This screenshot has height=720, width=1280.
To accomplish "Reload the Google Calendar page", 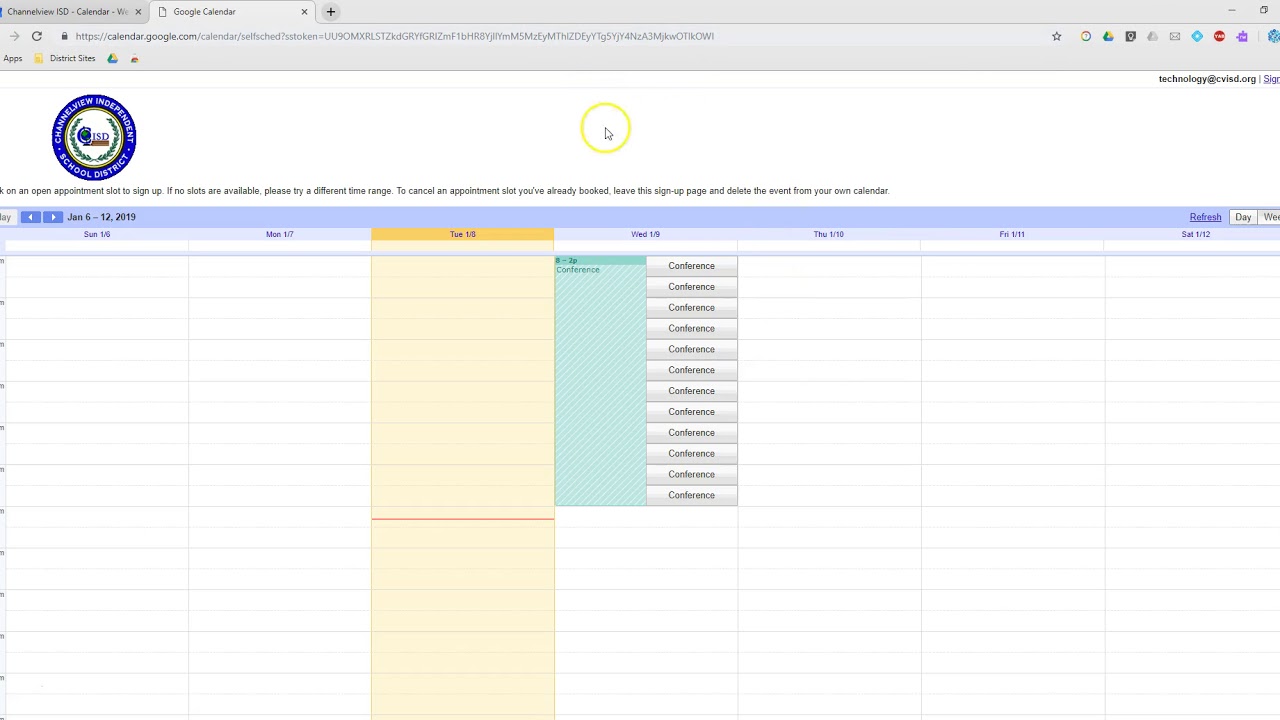I will (37, 36).
